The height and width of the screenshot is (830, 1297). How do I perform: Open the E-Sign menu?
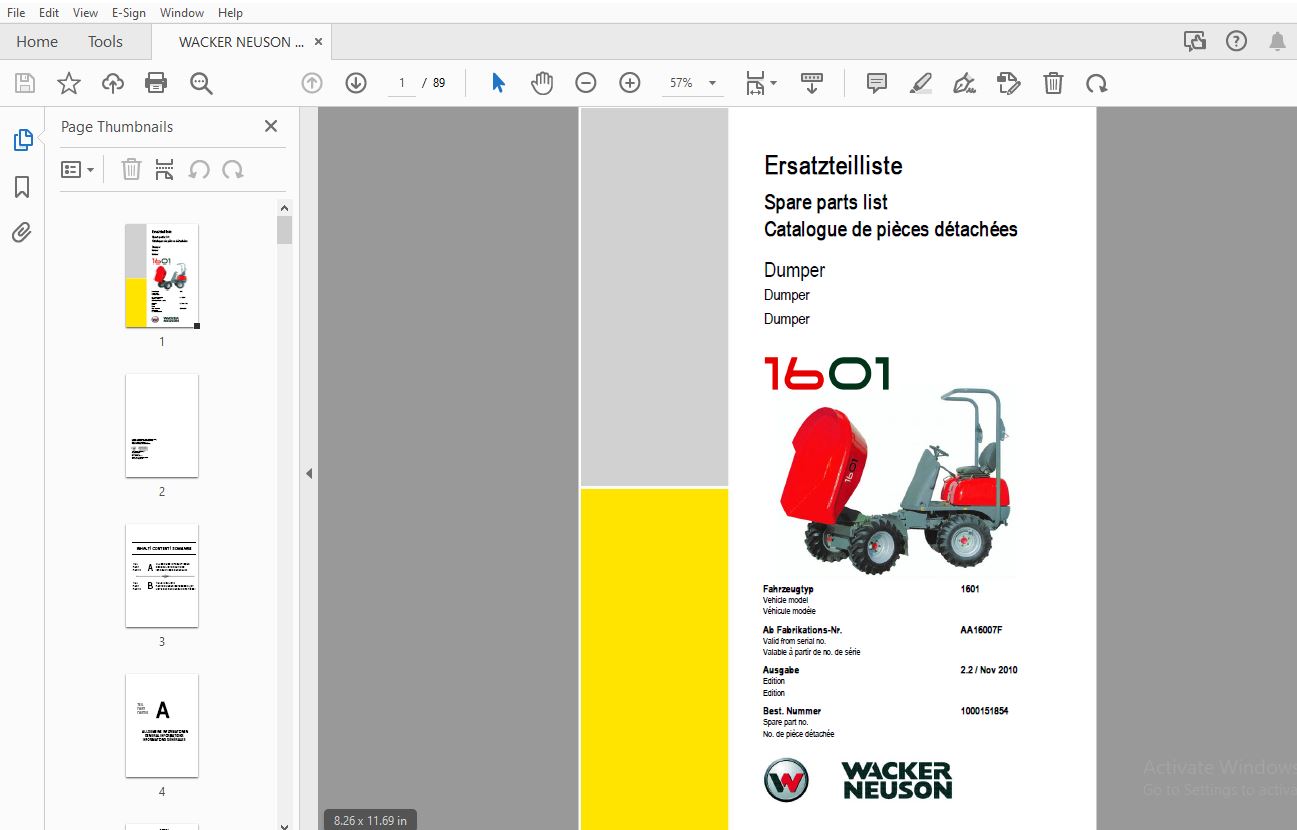(x=129, y=12)
